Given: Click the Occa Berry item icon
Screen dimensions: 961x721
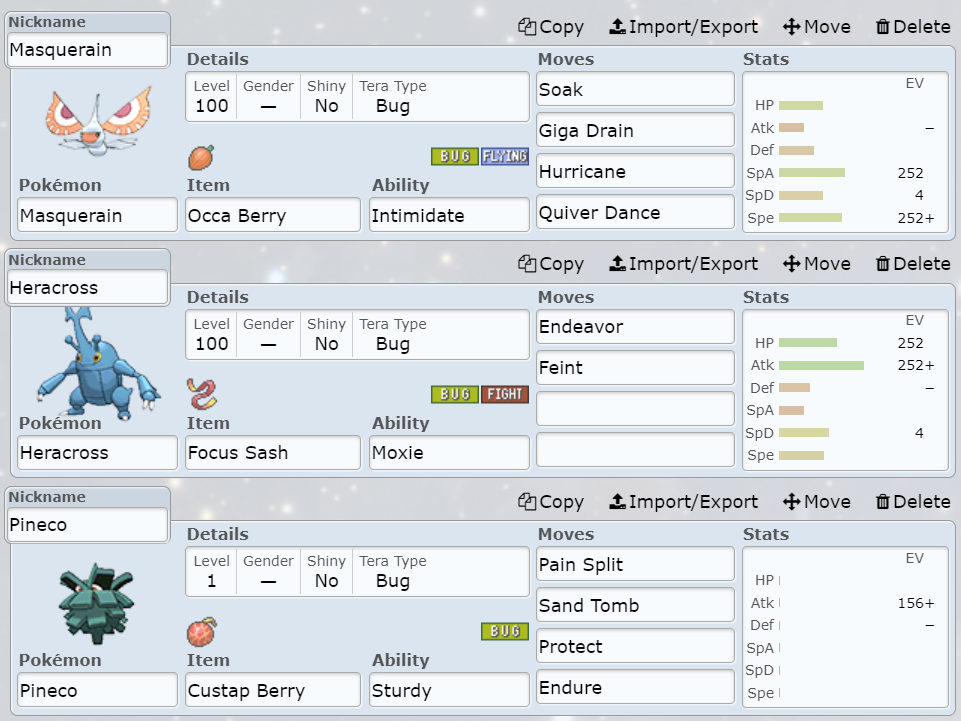Looking at the screenshot, I should click(x=201, y=158).
